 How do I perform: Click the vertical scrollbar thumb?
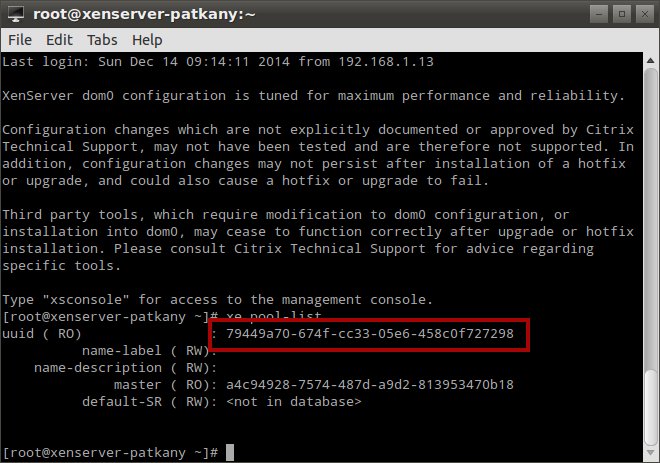point(651,407)
